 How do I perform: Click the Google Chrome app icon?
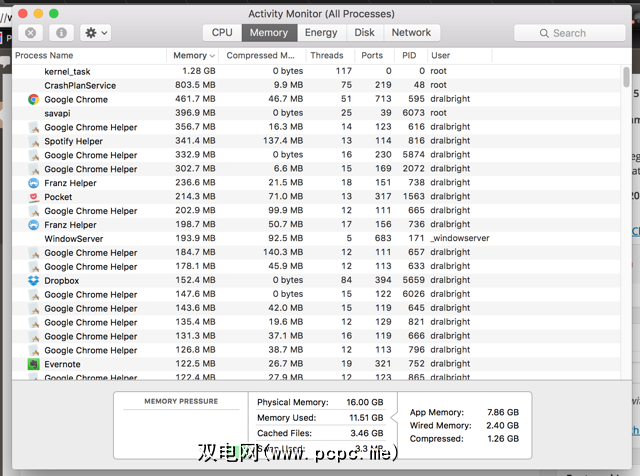tap(33, 99)
